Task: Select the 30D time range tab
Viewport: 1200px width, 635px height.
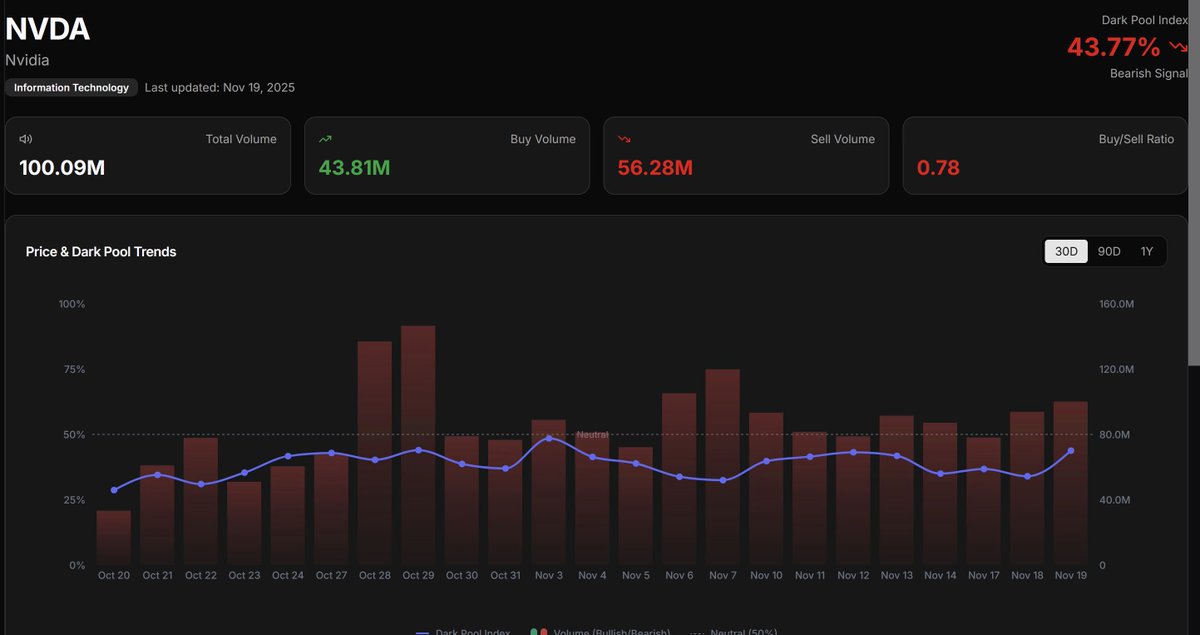Action: click(x=1067, y=251)
